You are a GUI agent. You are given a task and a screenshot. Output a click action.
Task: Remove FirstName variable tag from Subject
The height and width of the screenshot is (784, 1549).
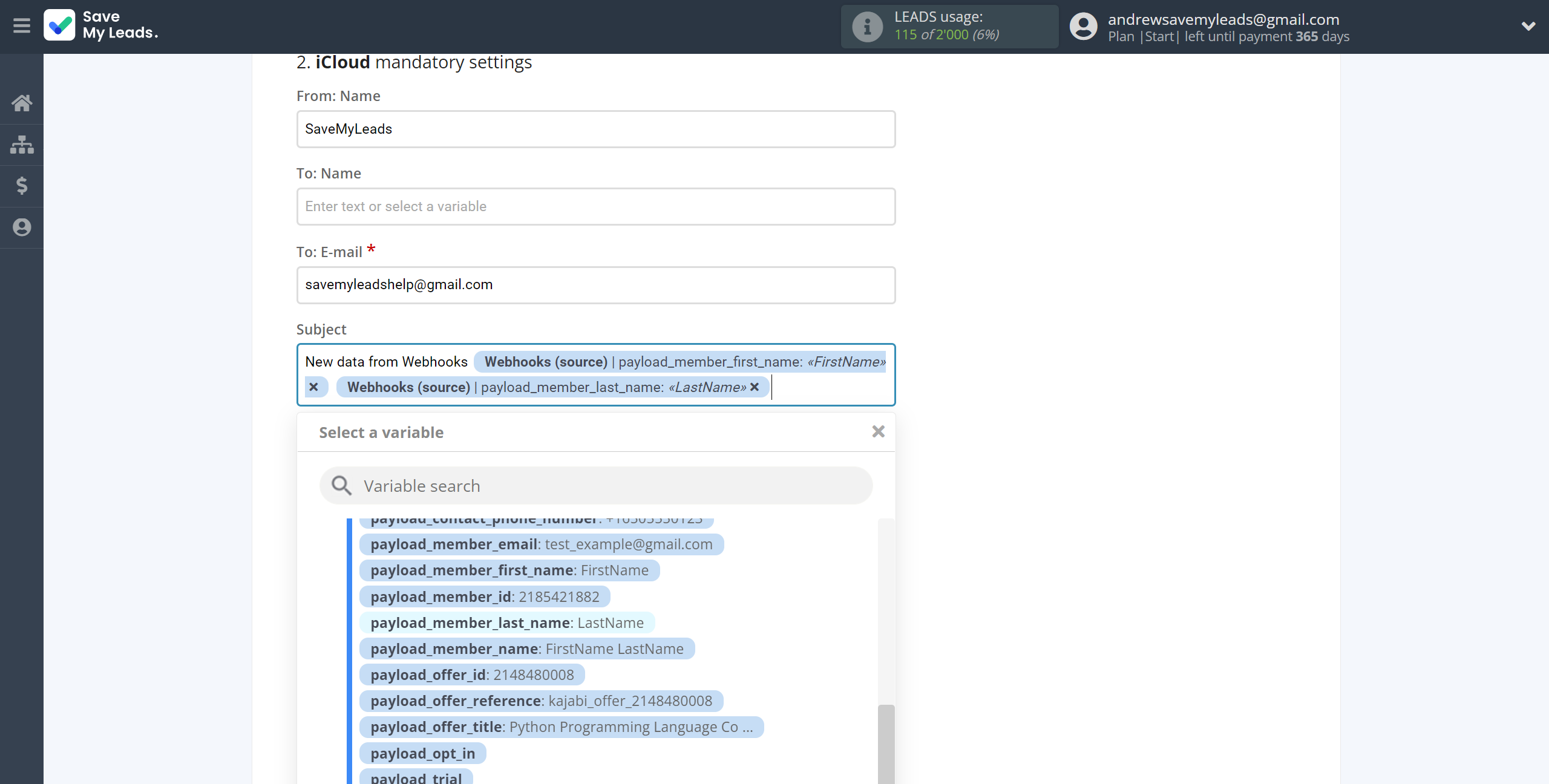[313, 387]
